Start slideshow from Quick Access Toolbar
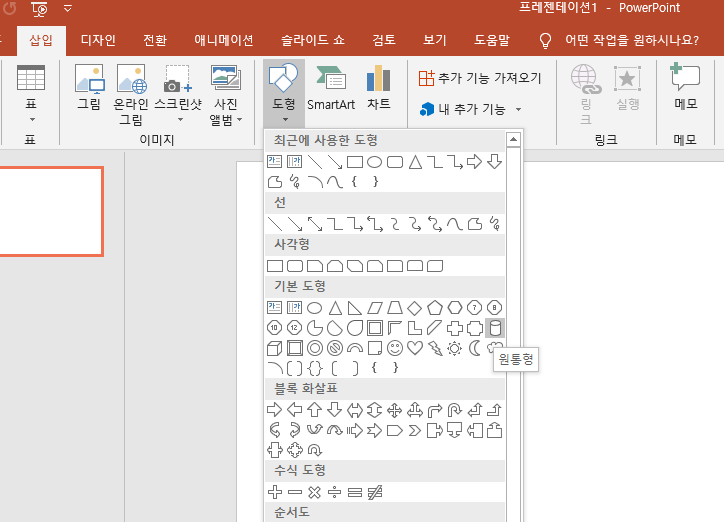 click(x=40, y=8)
